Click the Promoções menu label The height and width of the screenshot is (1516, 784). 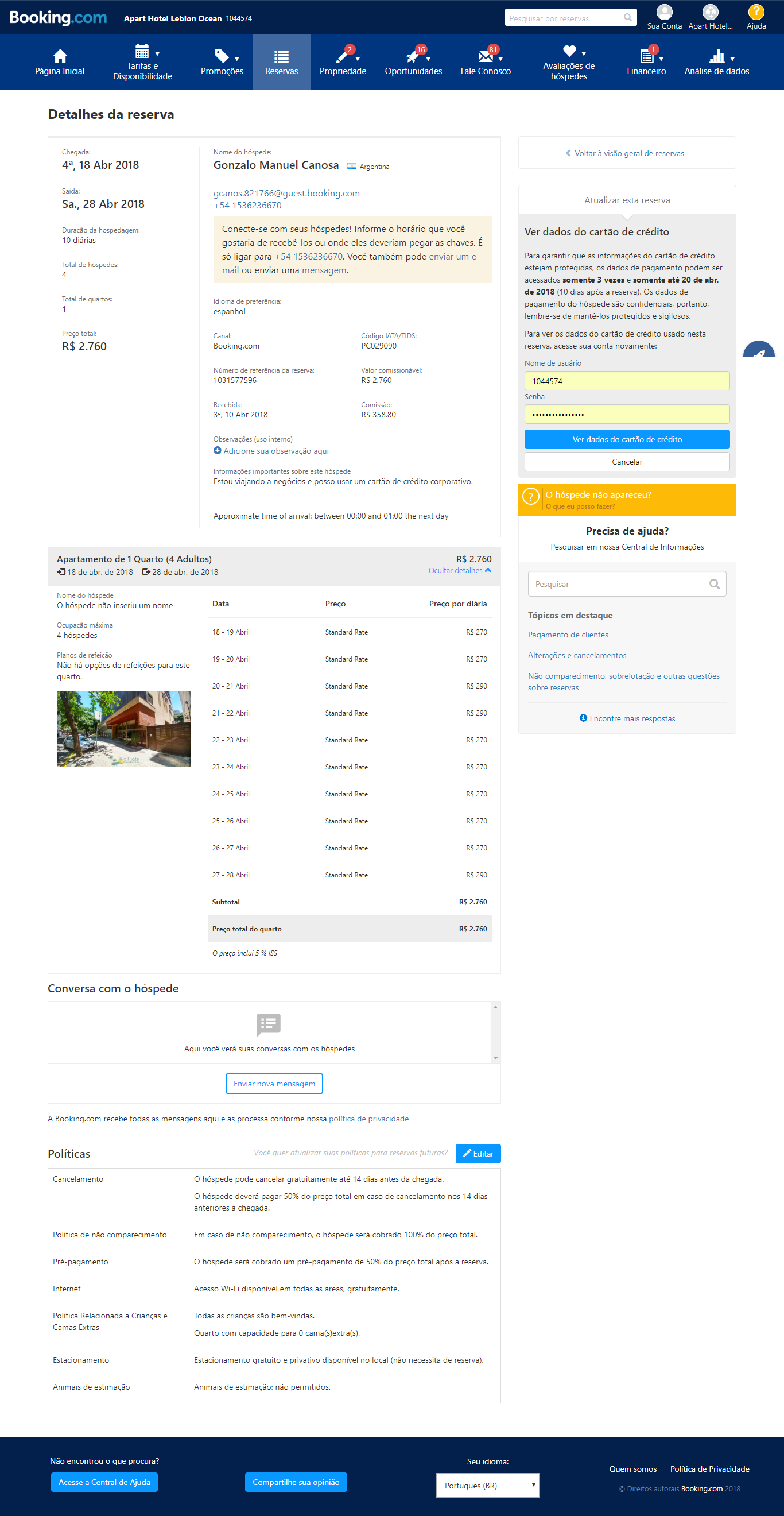click(x=222, y=71)
